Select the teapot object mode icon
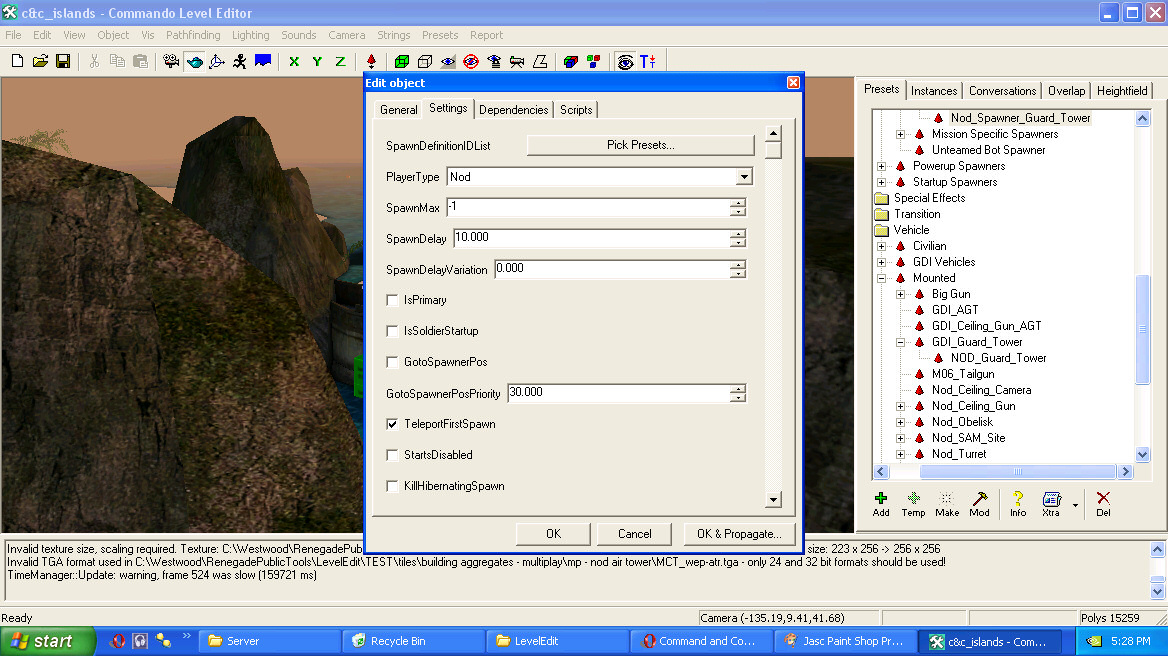Screen dimensions: 1168x656 (x=194, y=61)
